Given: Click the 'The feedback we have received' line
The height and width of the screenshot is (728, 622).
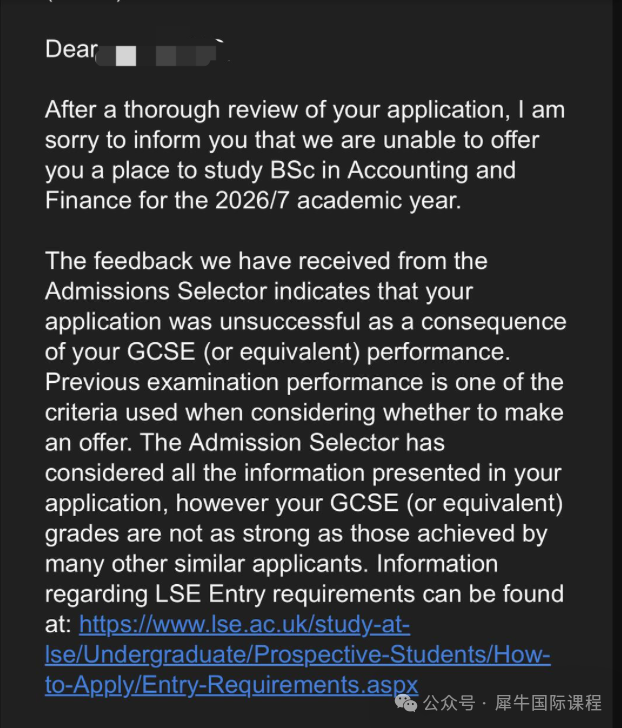Looking at the screenshot, I should click(266, 261).
